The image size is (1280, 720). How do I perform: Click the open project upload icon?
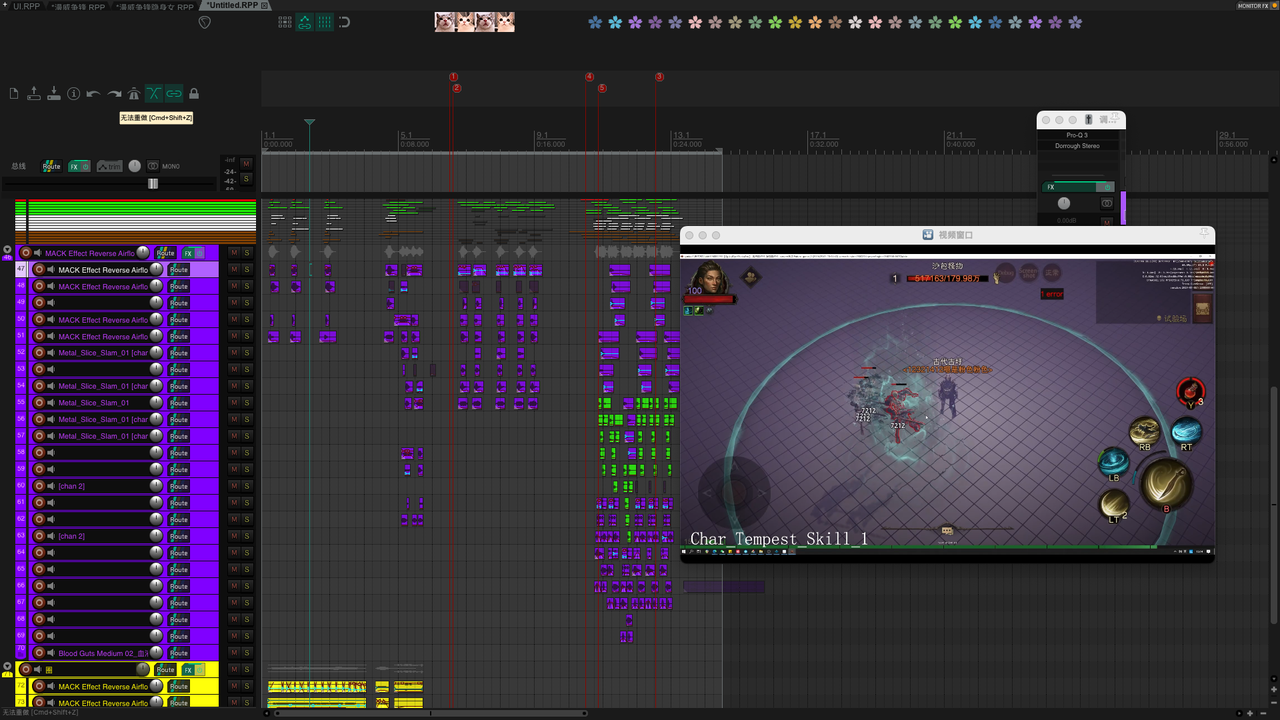click(x=34, y=94)
